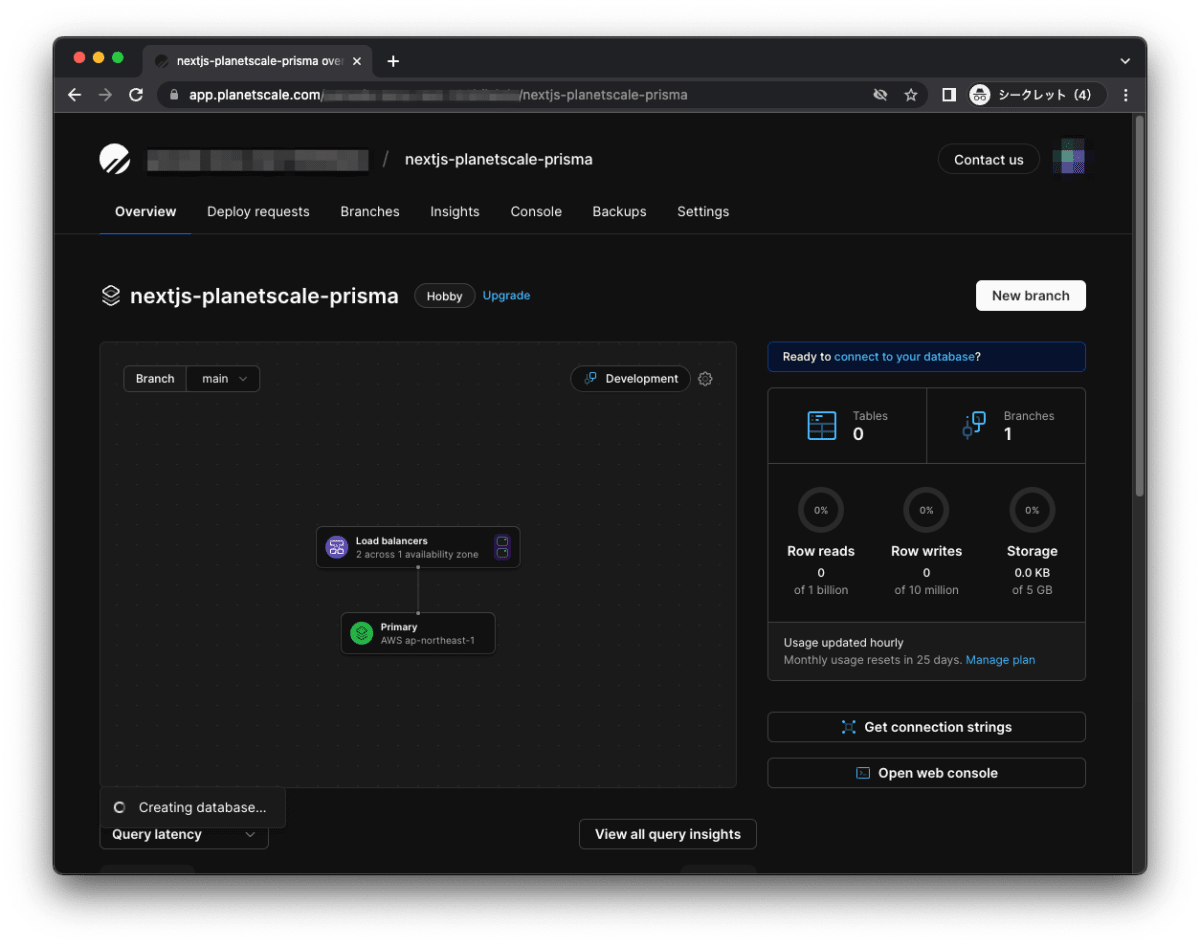This screenshot has height=946, width=1200.
Task: Click the browser address bar
Action: [x=540, y=95]
